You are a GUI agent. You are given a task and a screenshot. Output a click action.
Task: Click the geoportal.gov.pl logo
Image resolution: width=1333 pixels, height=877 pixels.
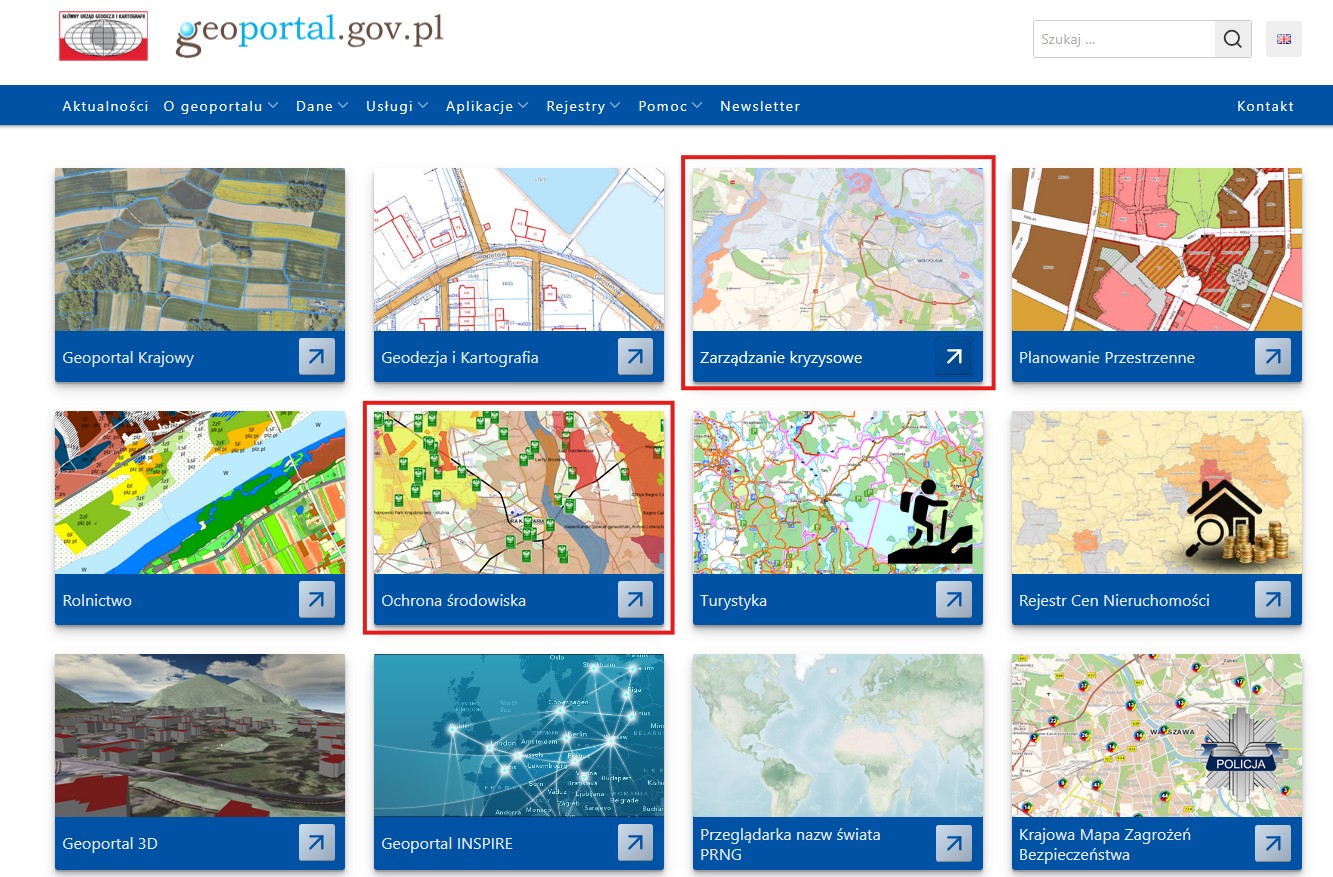[309, 33]
